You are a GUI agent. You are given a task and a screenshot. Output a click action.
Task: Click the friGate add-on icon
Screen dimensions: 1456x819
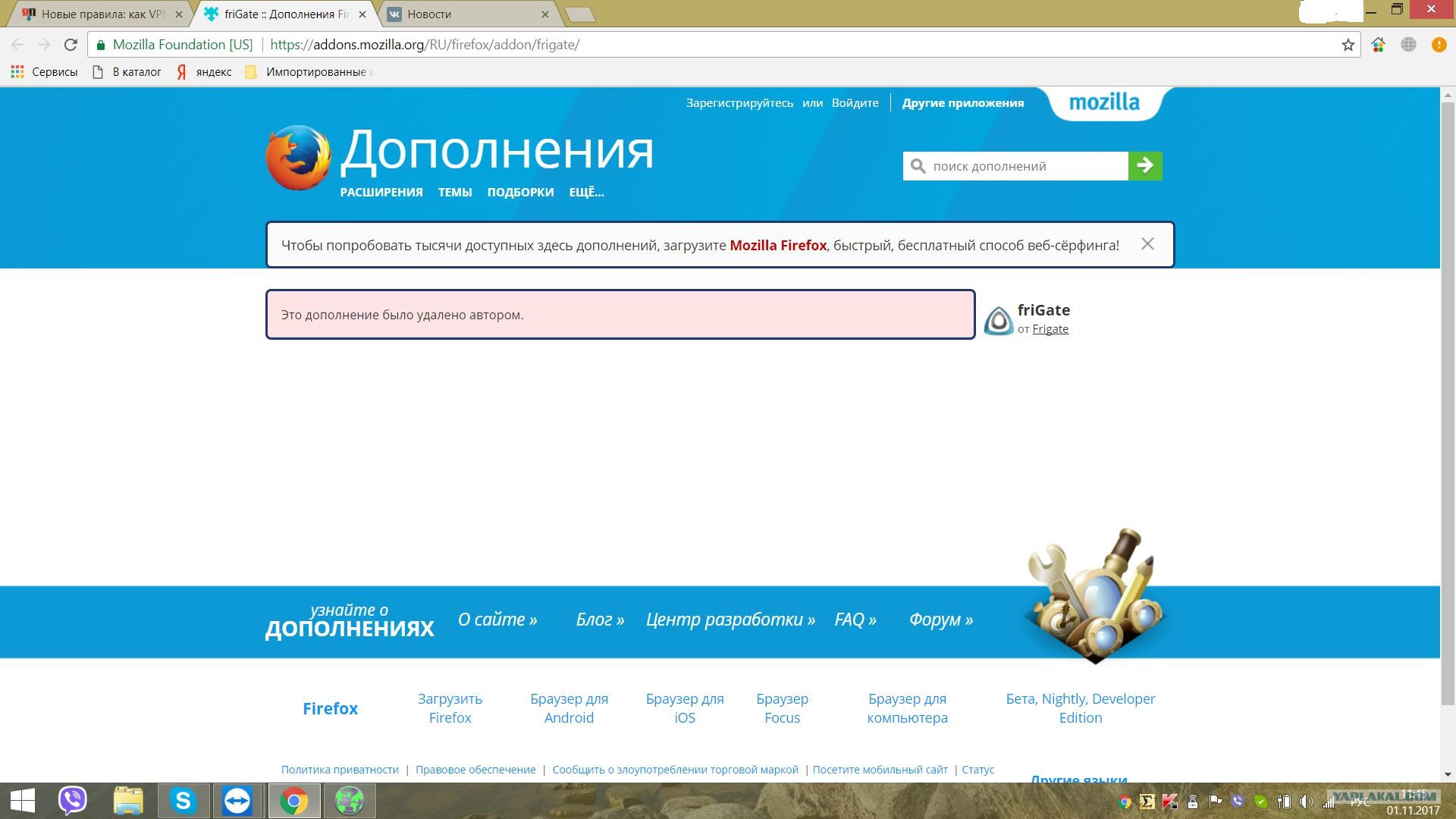coord(999,320)
